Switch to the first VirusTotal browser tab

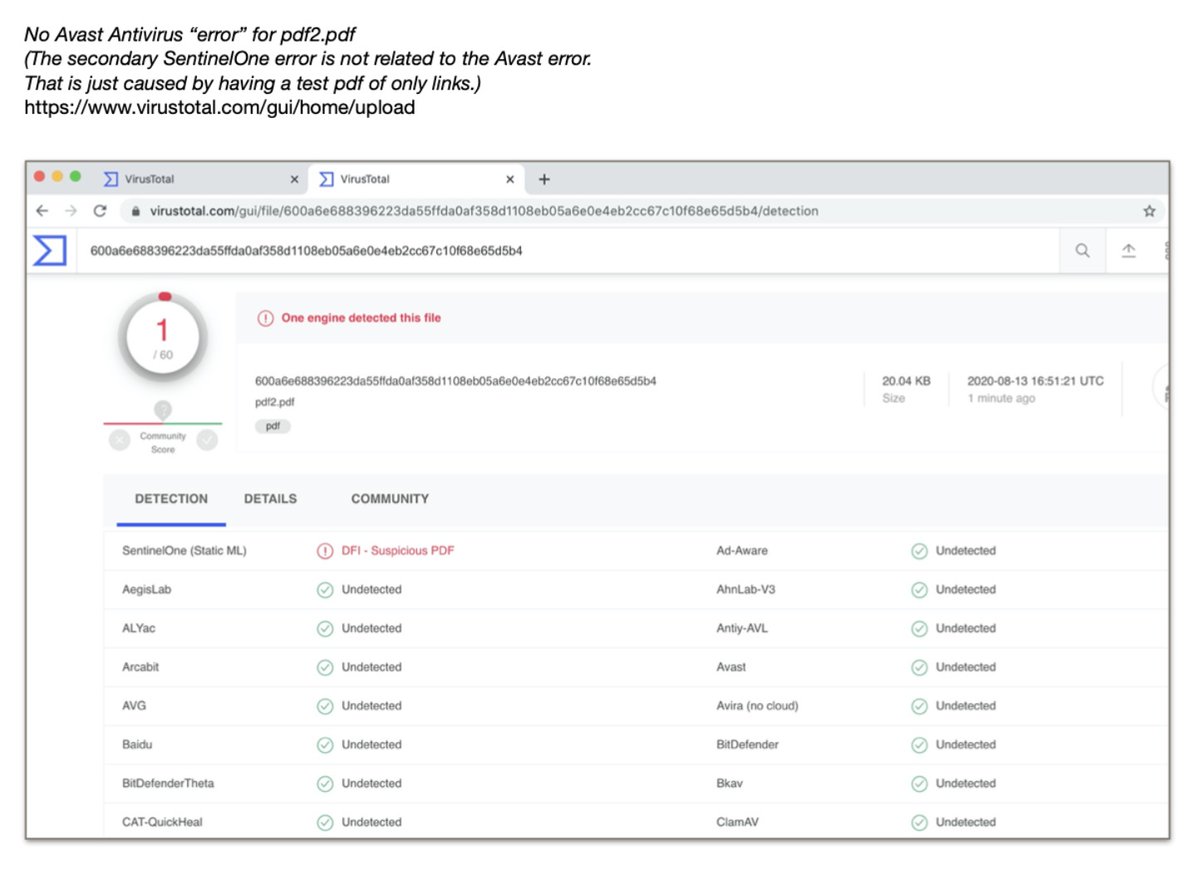coord(200,179)
